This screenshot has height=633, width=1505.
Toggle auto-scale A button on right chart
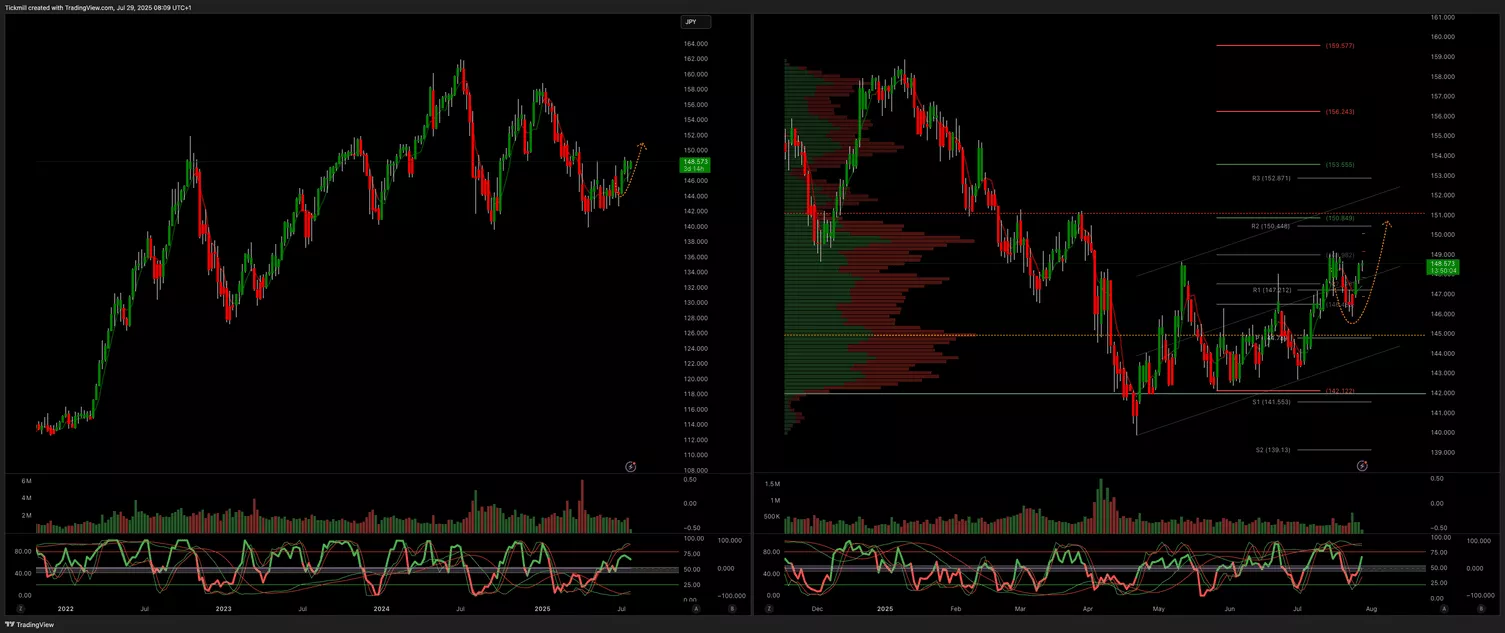point(1445,608)
